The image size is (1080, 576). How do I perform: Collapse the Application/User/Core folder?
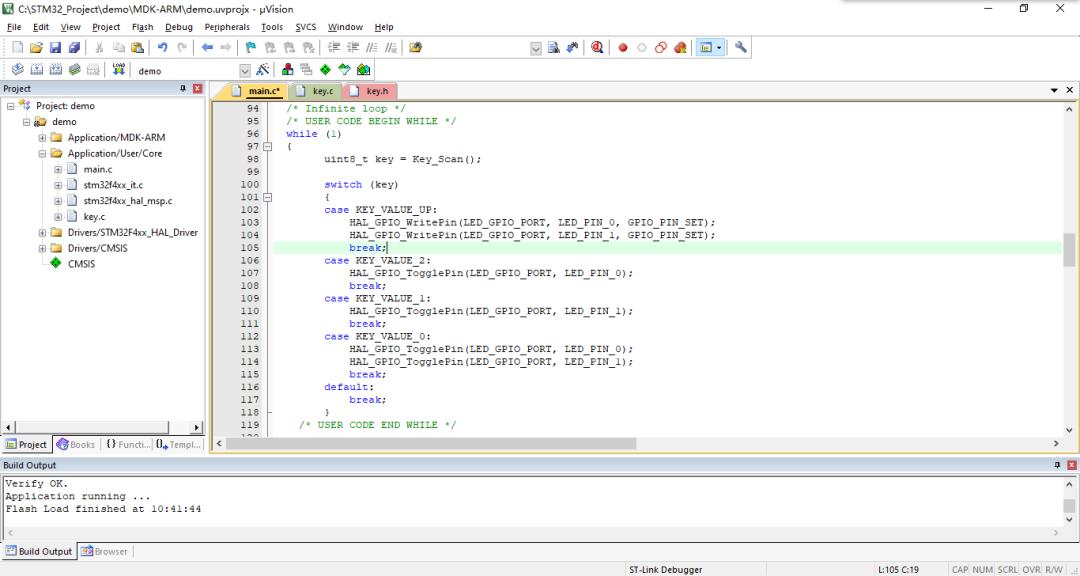42,154
